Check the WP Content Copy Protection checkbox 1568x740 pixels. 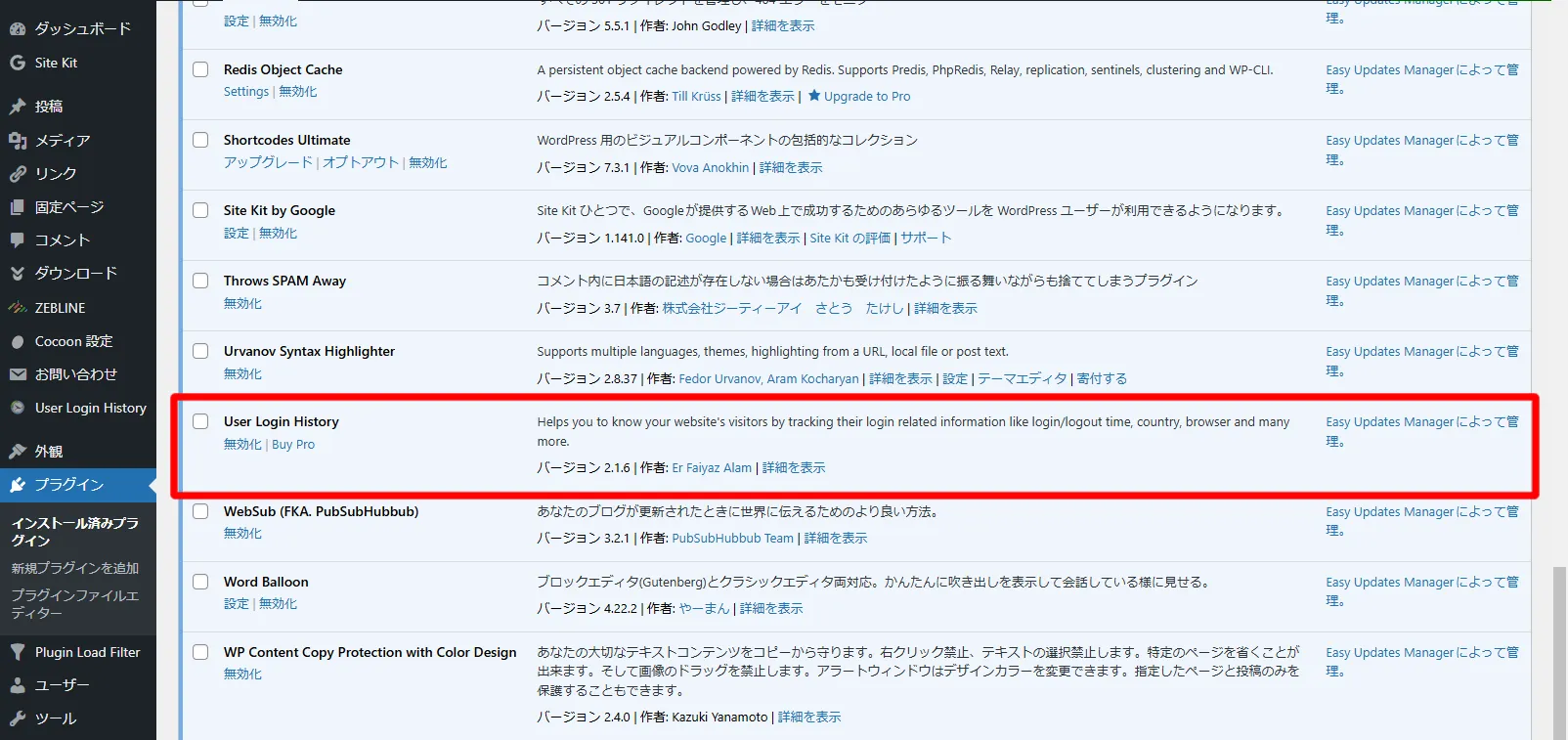tap(200, 652)
